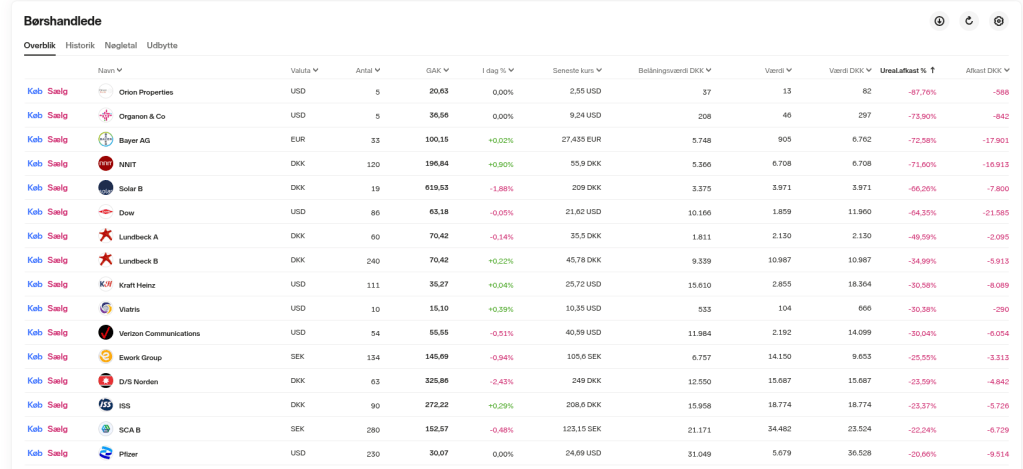Click the download icon in top right
The height and width of the screenshot is (469, 1023).
939,21
